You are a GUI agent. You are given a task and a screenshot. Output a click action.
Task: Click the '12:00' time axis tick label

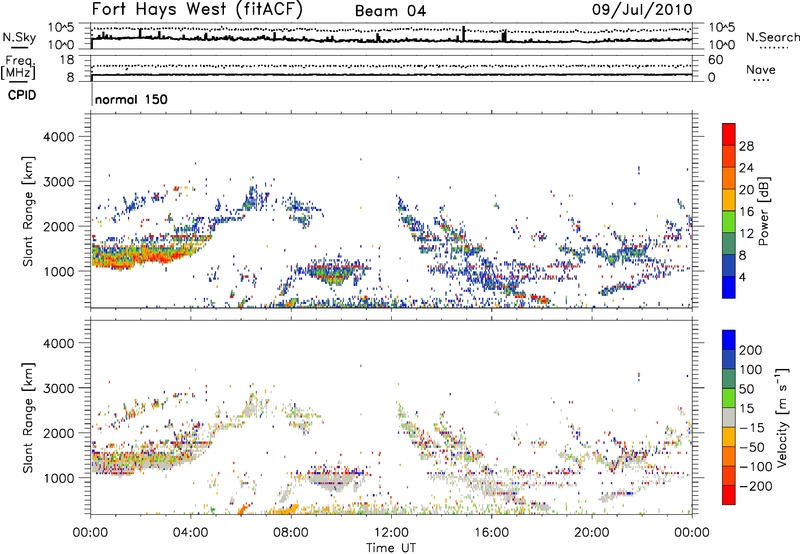click(391, 533)
